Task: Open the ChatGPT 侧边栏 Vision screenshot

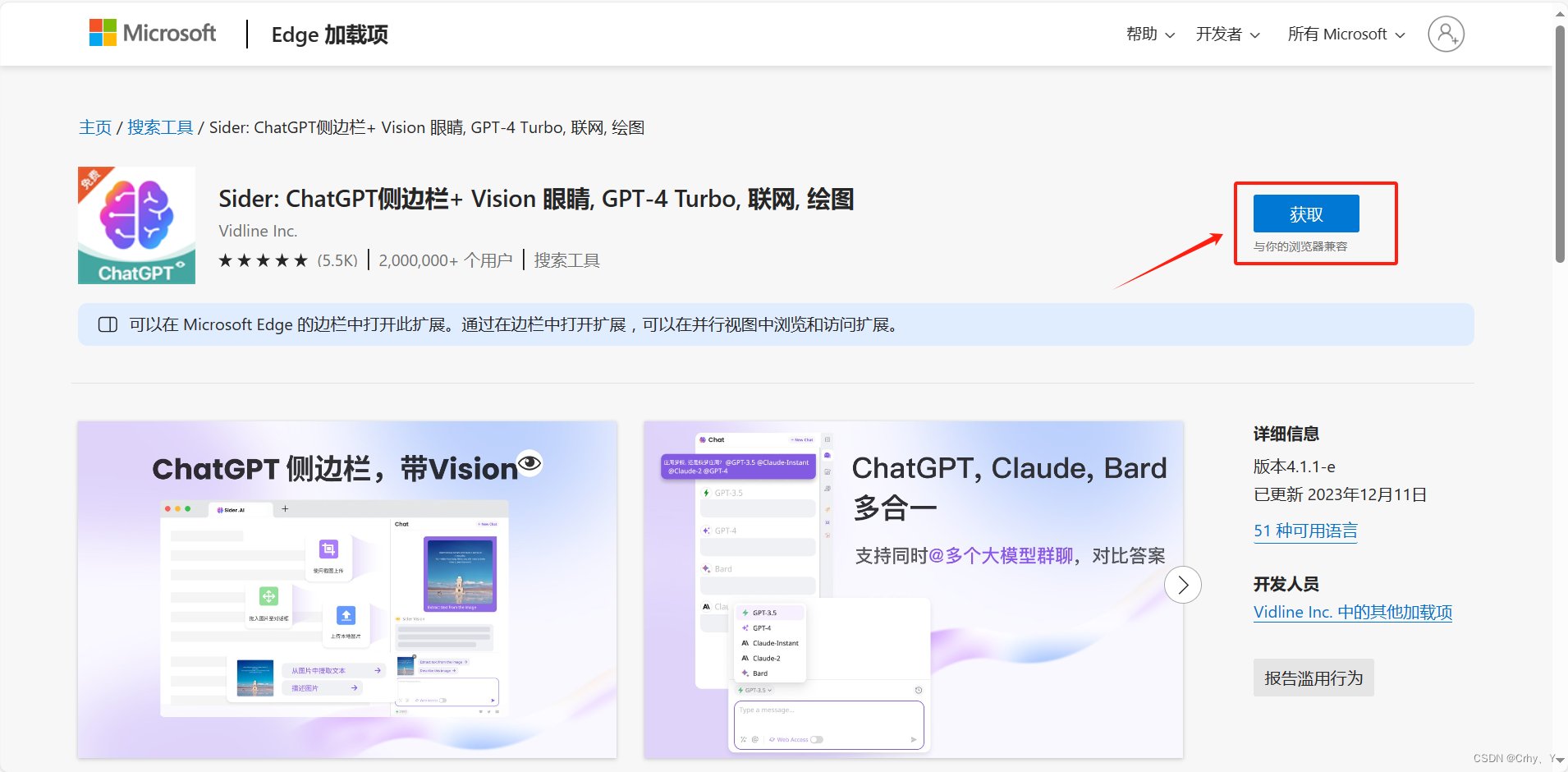Action: pos(347,590)
